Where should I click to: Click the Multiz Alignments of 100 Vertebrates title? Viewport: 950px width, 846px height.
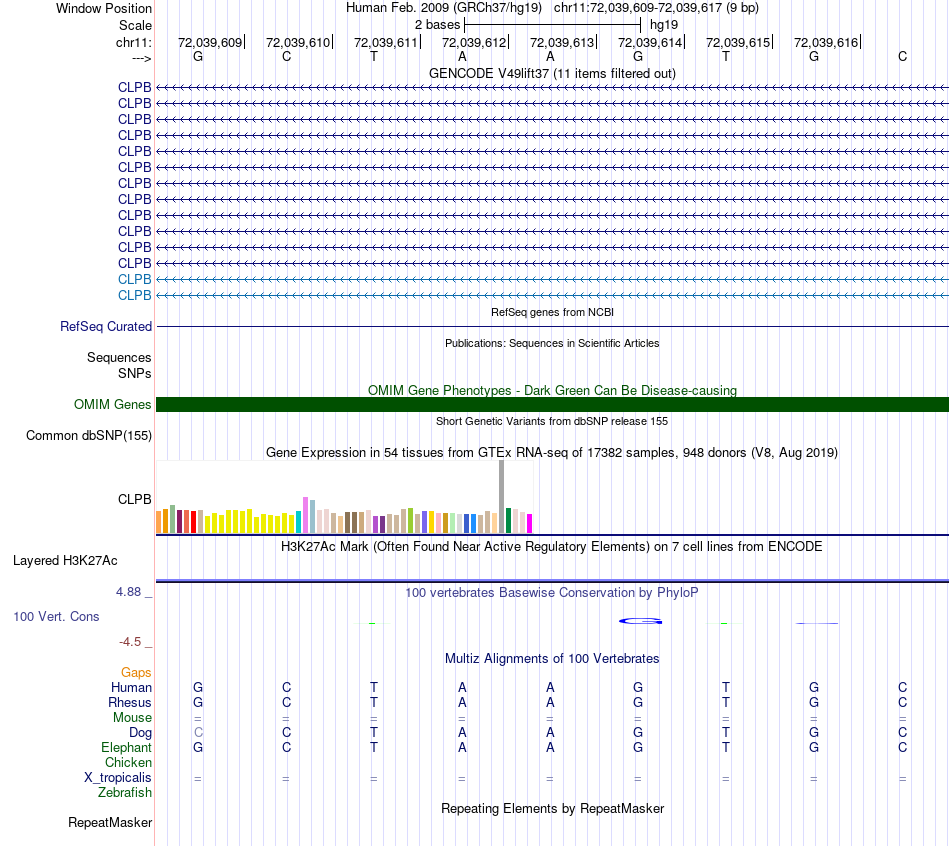pos(552,659)
